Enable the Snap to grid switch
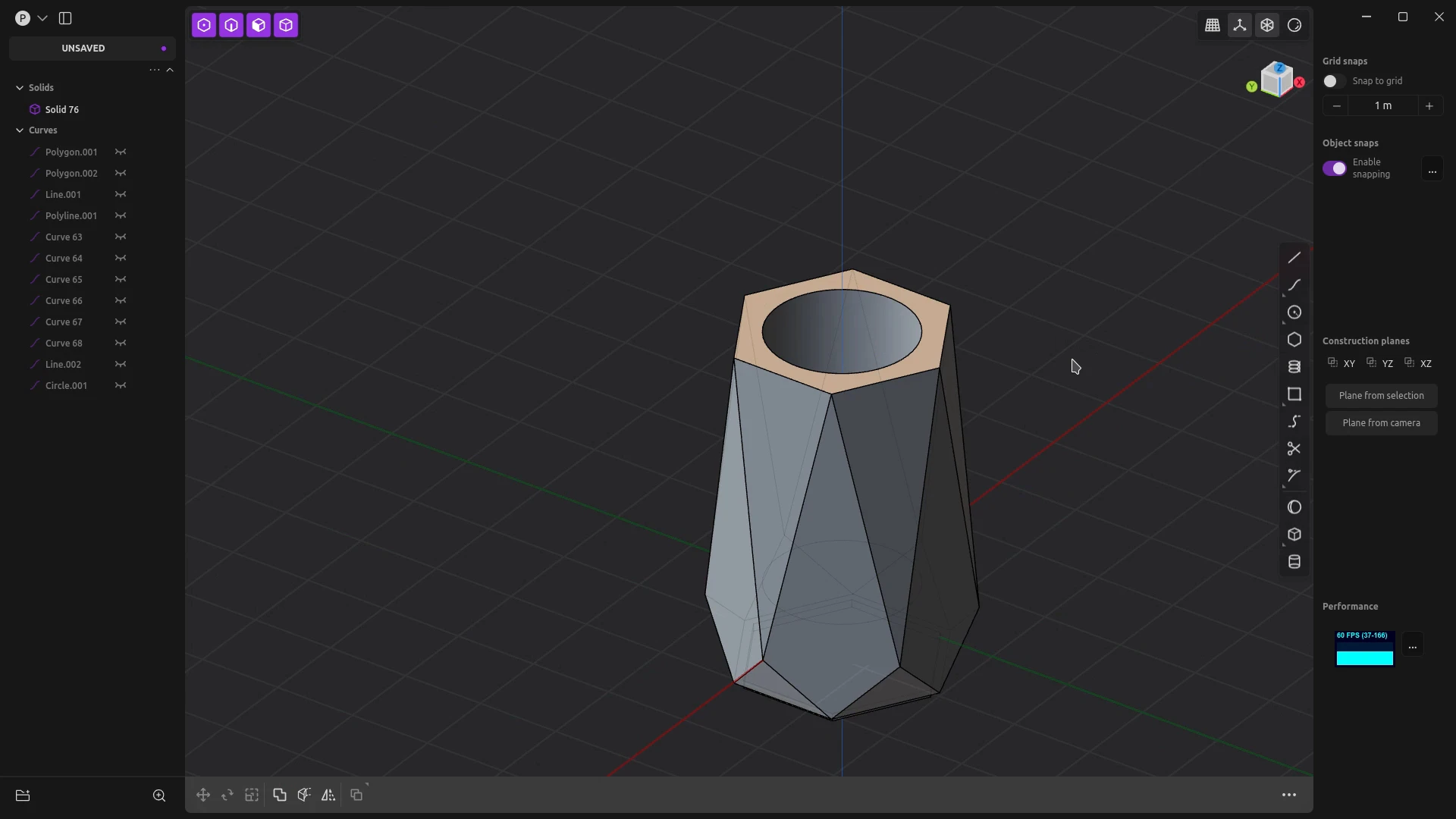The height and width of the screenshot is (819, 1456). tap(1334, 81)
